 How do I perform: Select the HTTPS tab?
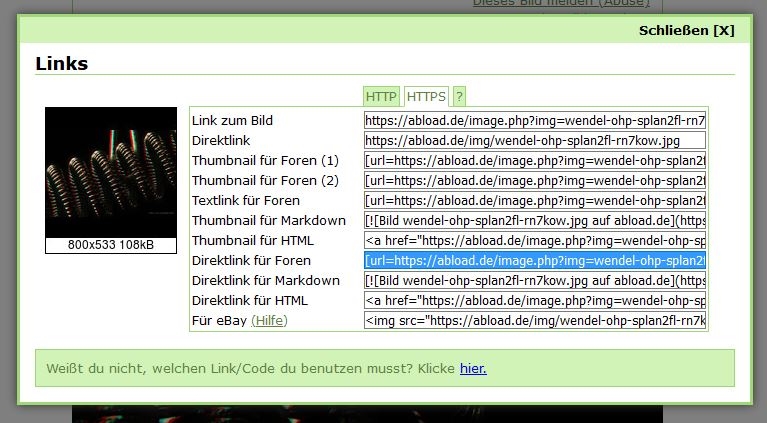coord(426,97)
